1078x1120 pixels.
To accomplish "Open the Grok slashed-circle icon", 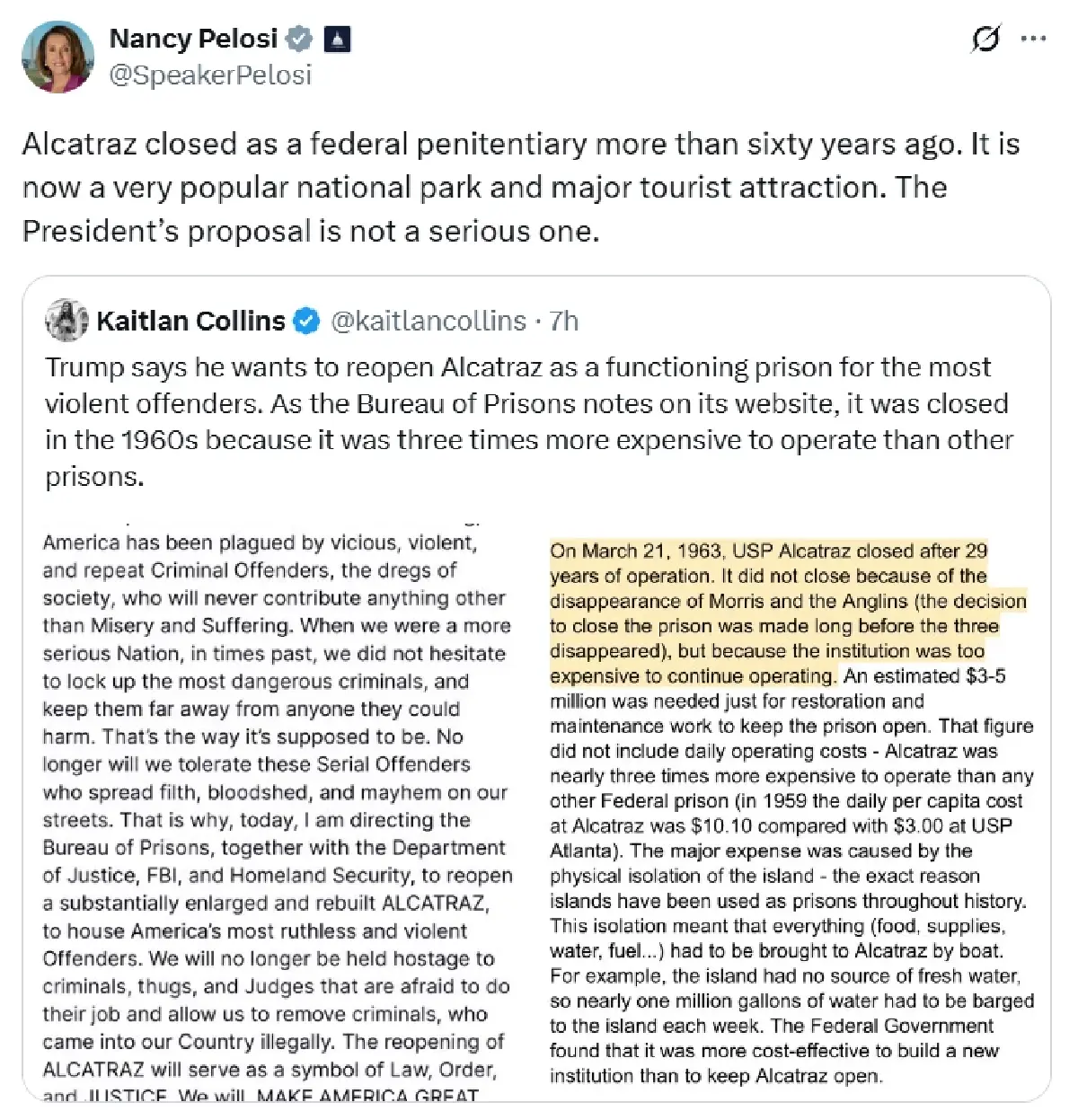I will point(985,39).
